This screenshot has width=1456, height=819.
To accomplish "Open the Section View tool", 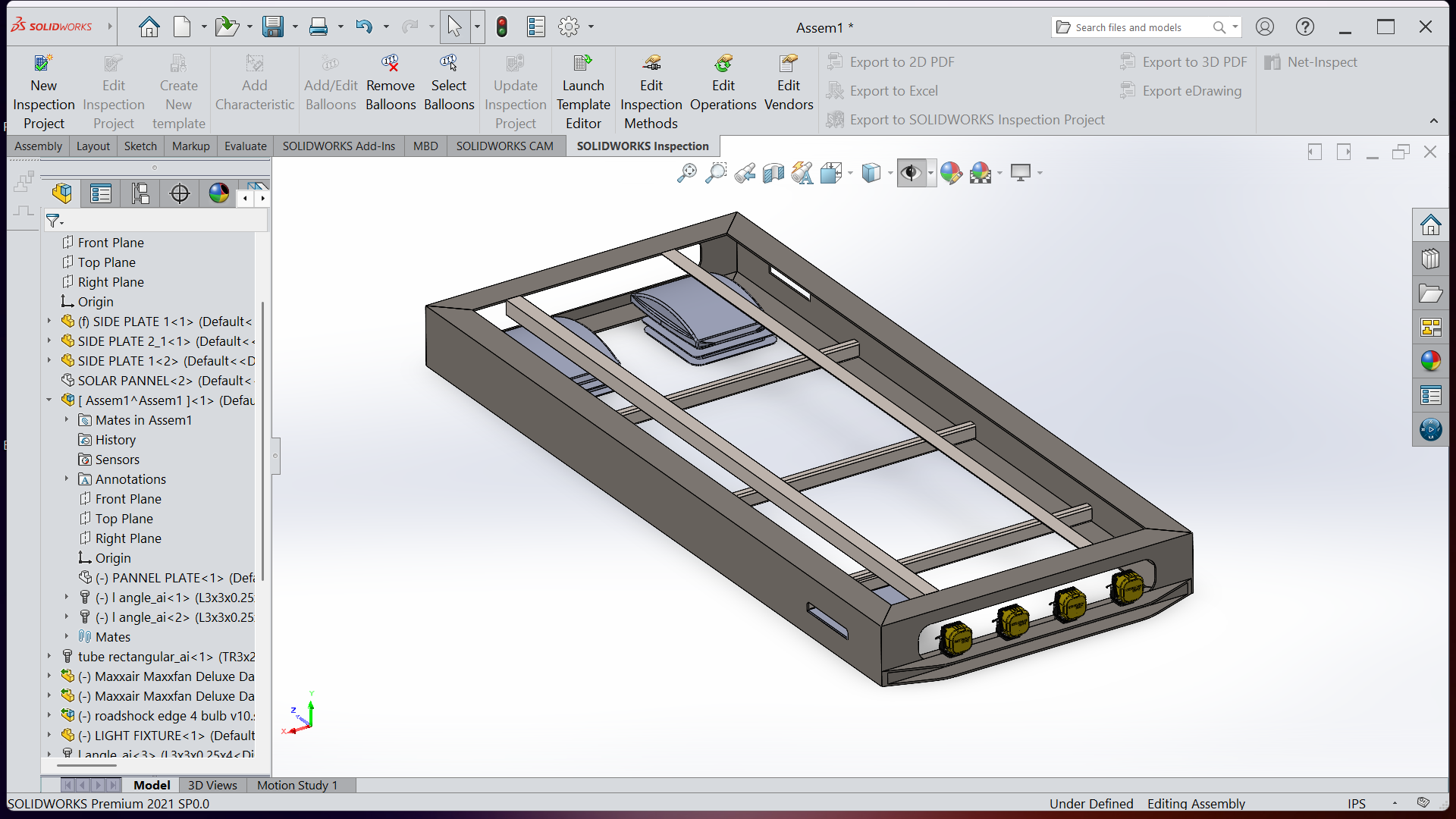I will [773, 174].
